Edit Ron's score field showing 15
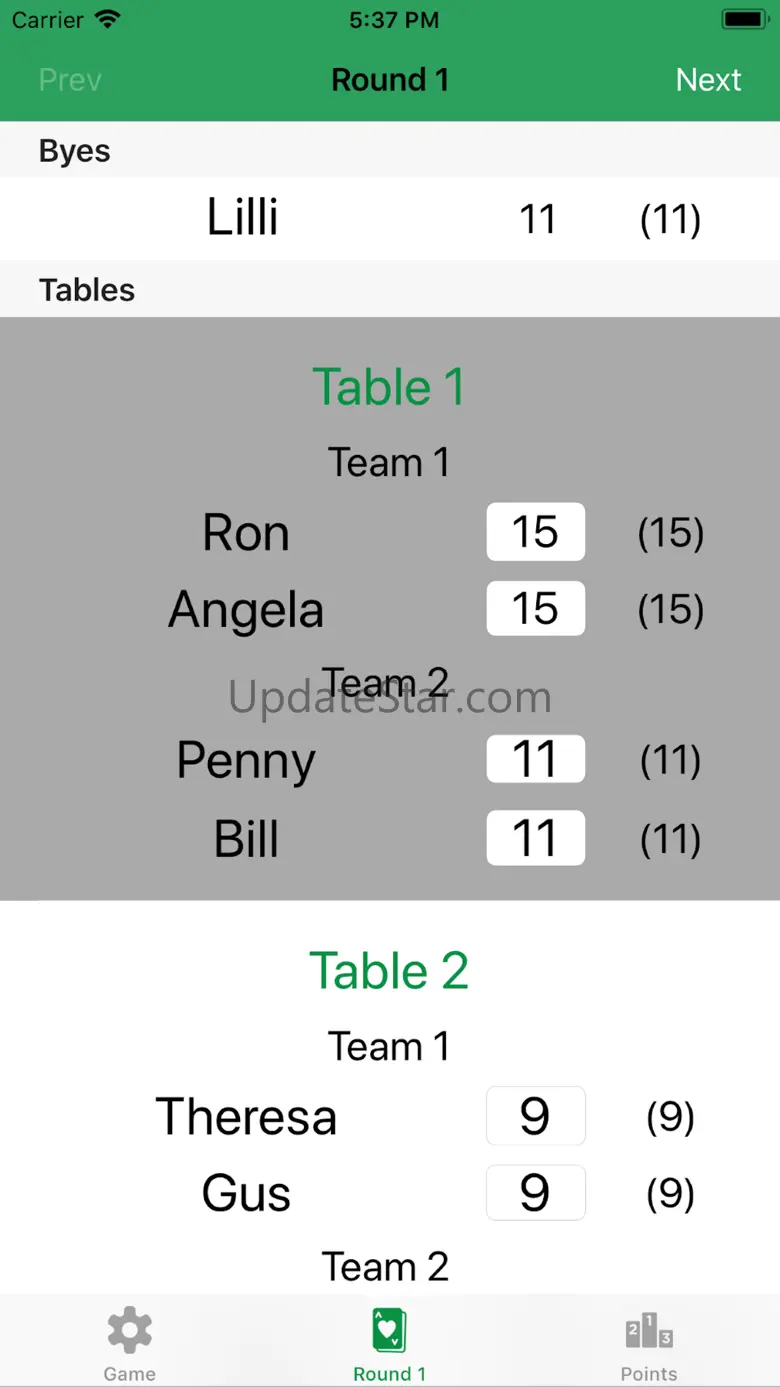The height and width of the screenshot is (1387, 780). pos(535,532)
